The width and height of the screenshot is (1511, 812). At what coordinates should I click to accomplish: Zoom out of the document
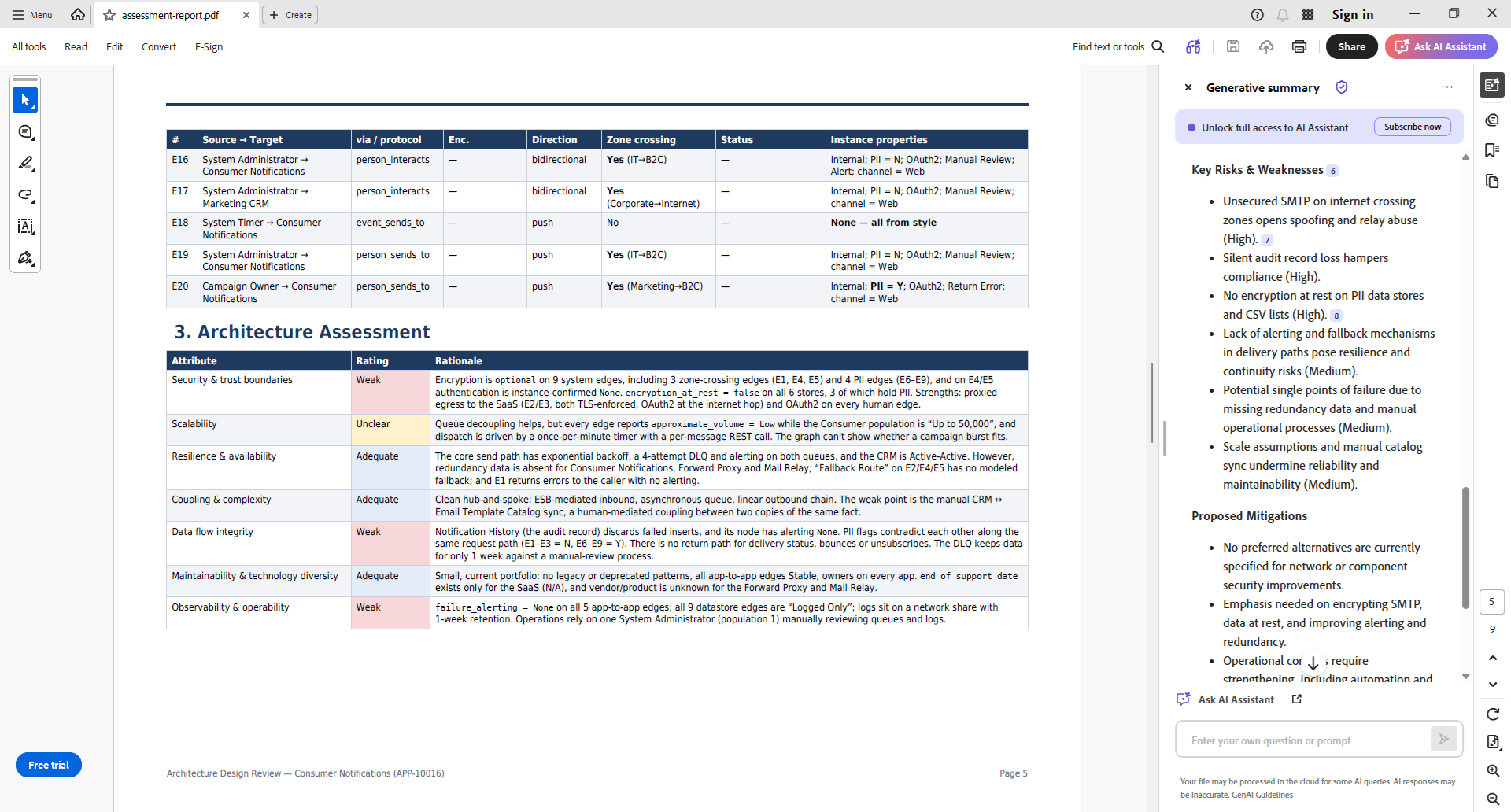(x=1492, y=799)
